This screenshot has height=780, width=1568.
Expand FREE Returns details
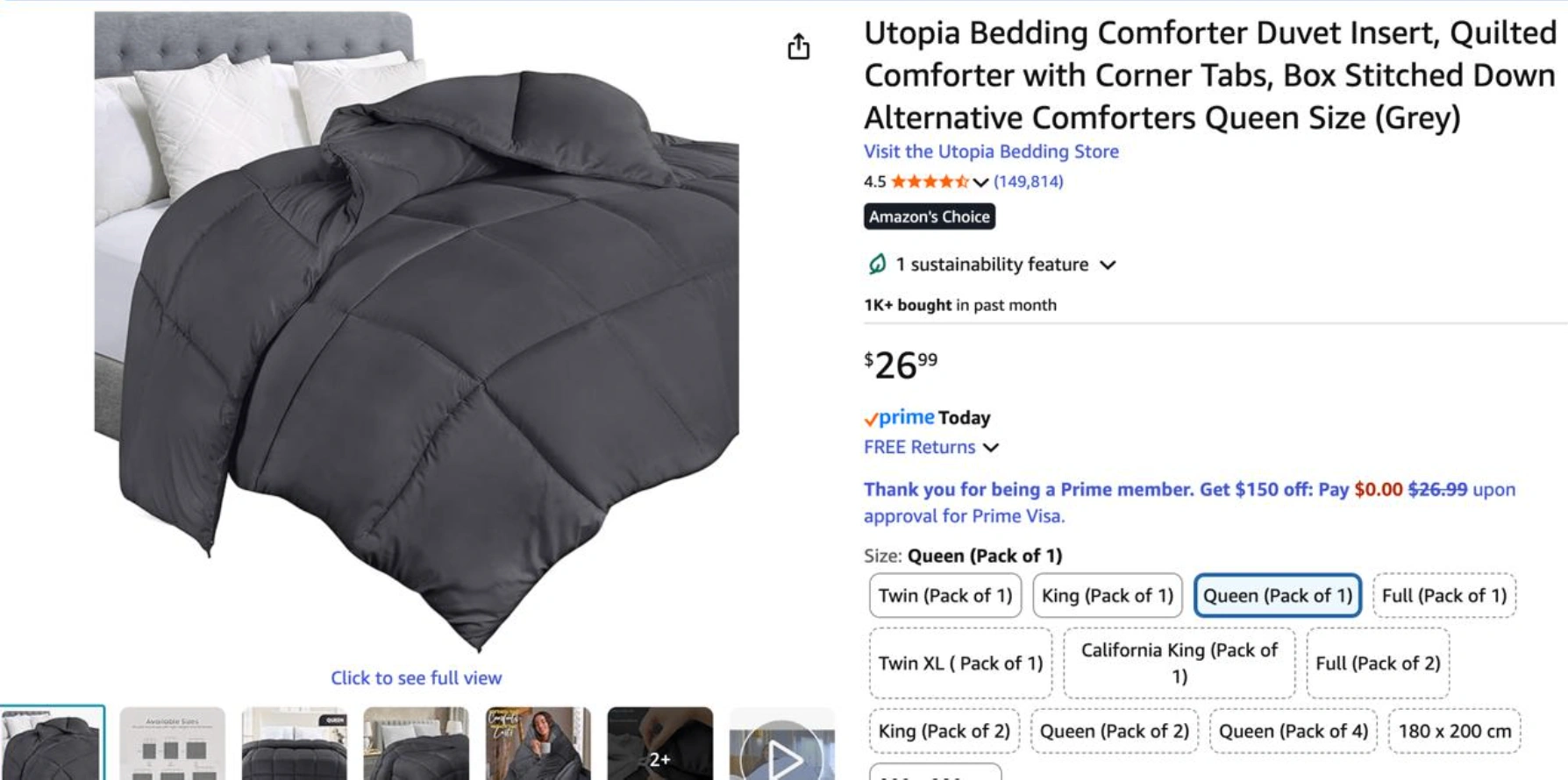coord(991,448)
